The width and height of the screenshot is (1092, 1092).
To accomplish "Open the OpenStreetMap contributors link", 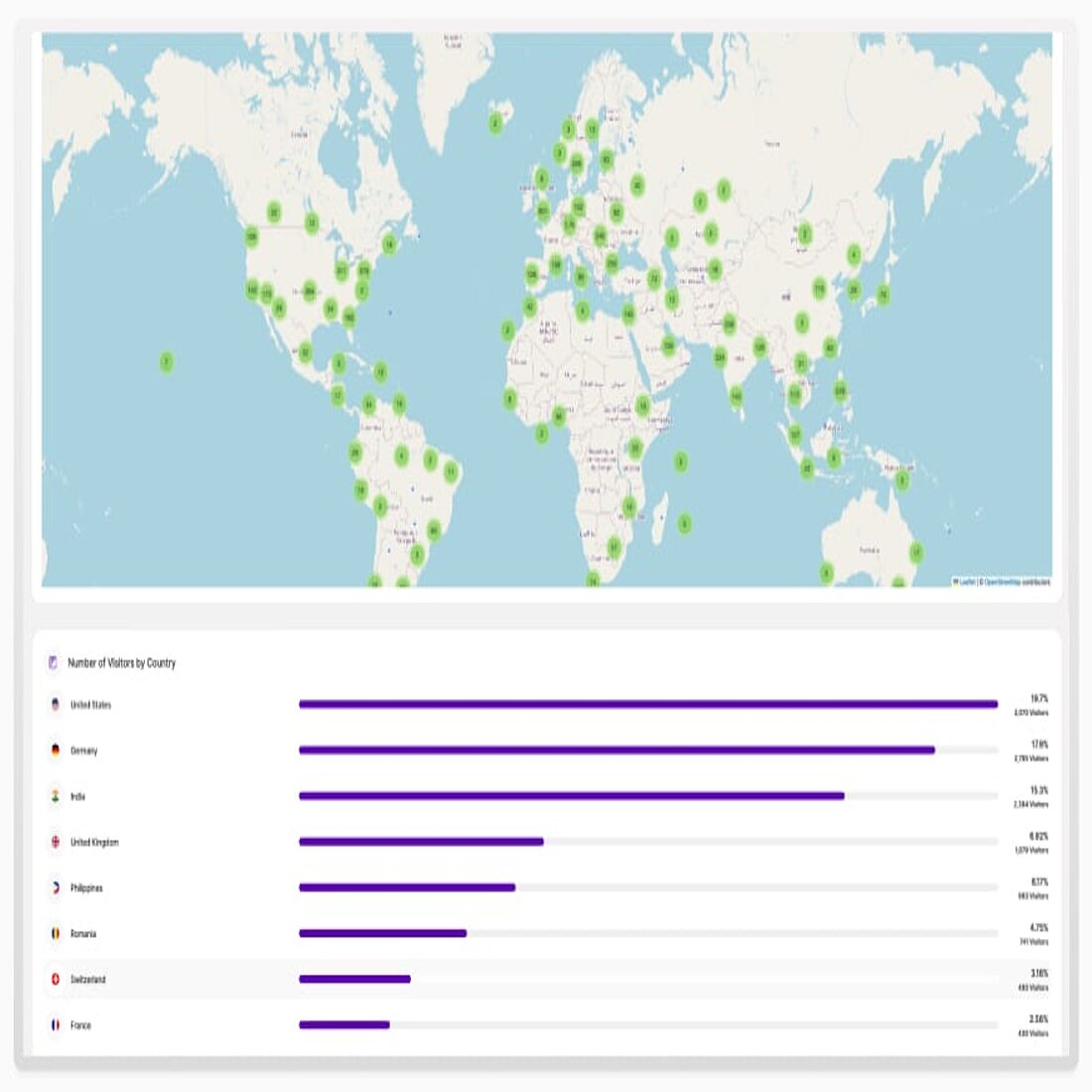I will click(1016, 582).
